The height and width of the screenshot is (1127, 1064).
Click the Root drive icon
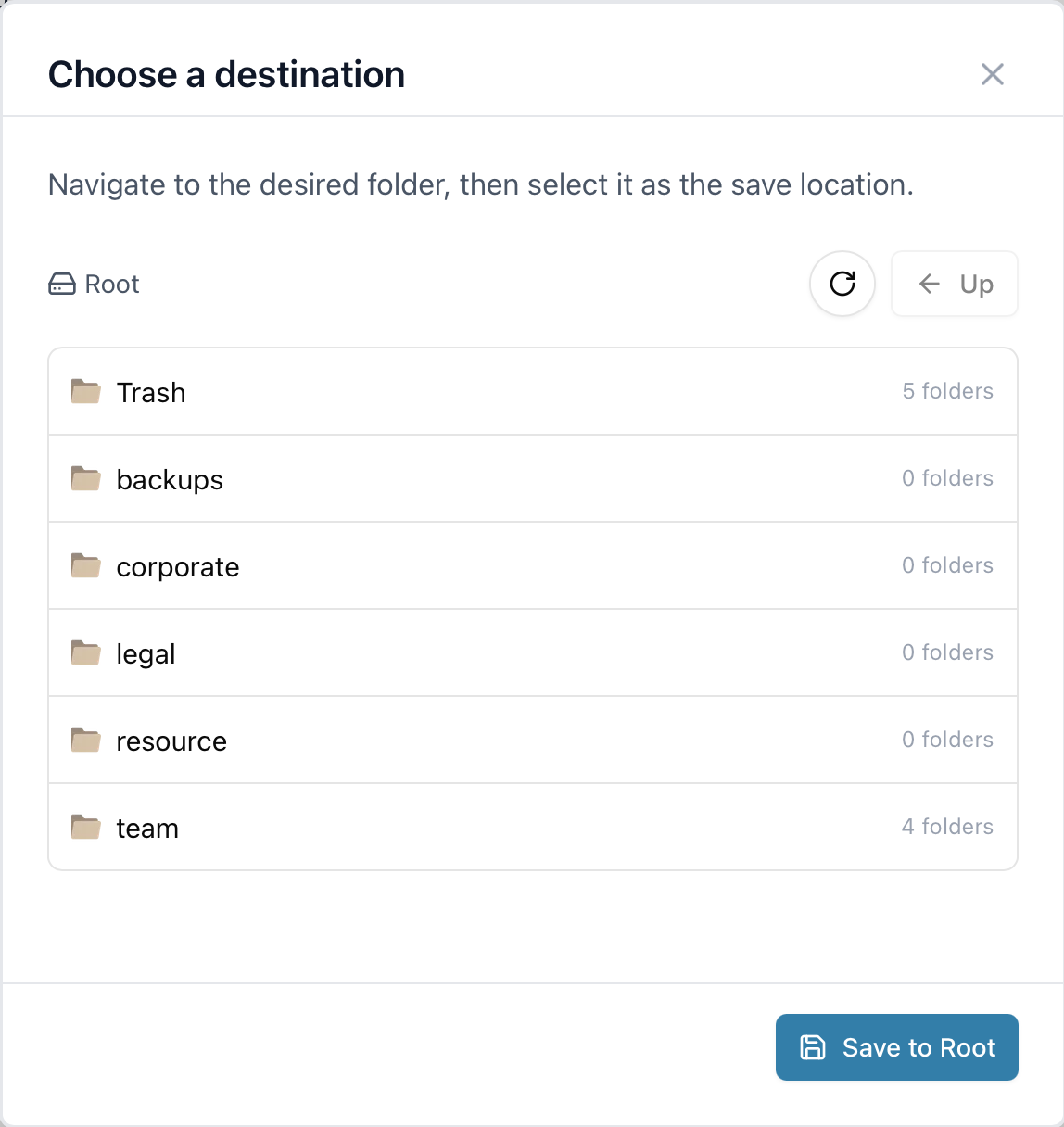(62, 284)
